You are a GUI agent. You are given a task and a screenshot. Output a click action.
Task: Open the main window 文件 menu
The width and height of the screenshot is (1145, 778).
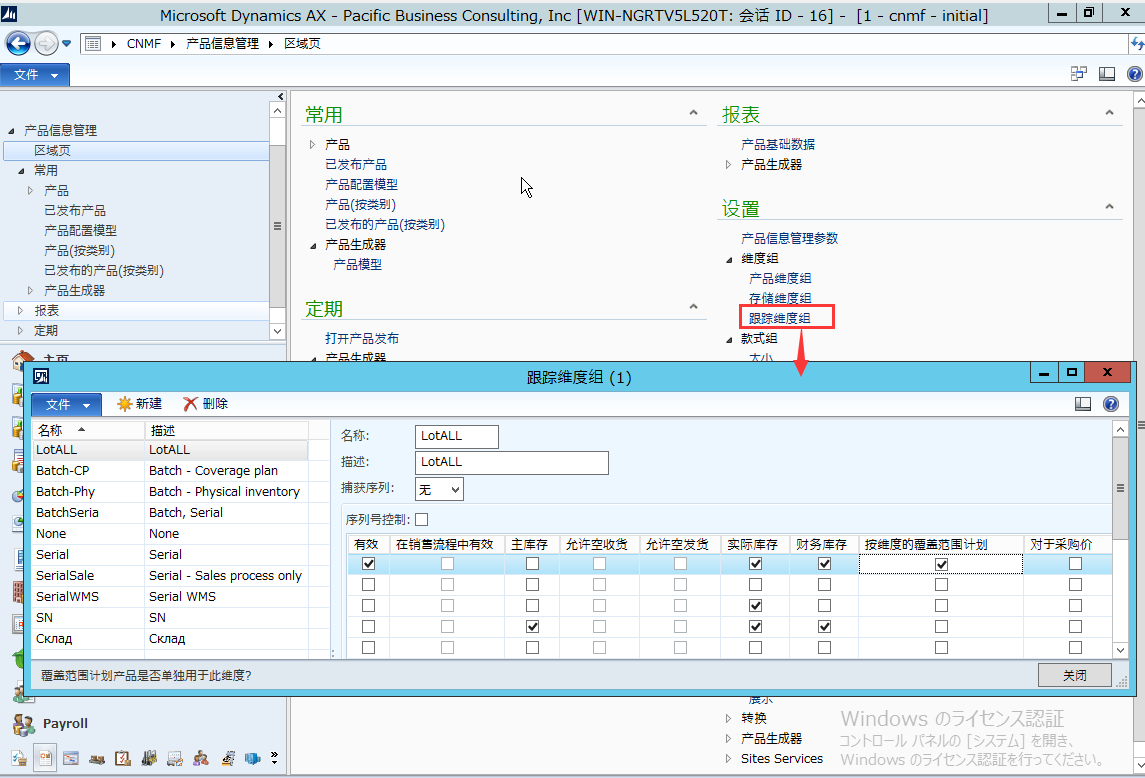[x=35, y=75]
